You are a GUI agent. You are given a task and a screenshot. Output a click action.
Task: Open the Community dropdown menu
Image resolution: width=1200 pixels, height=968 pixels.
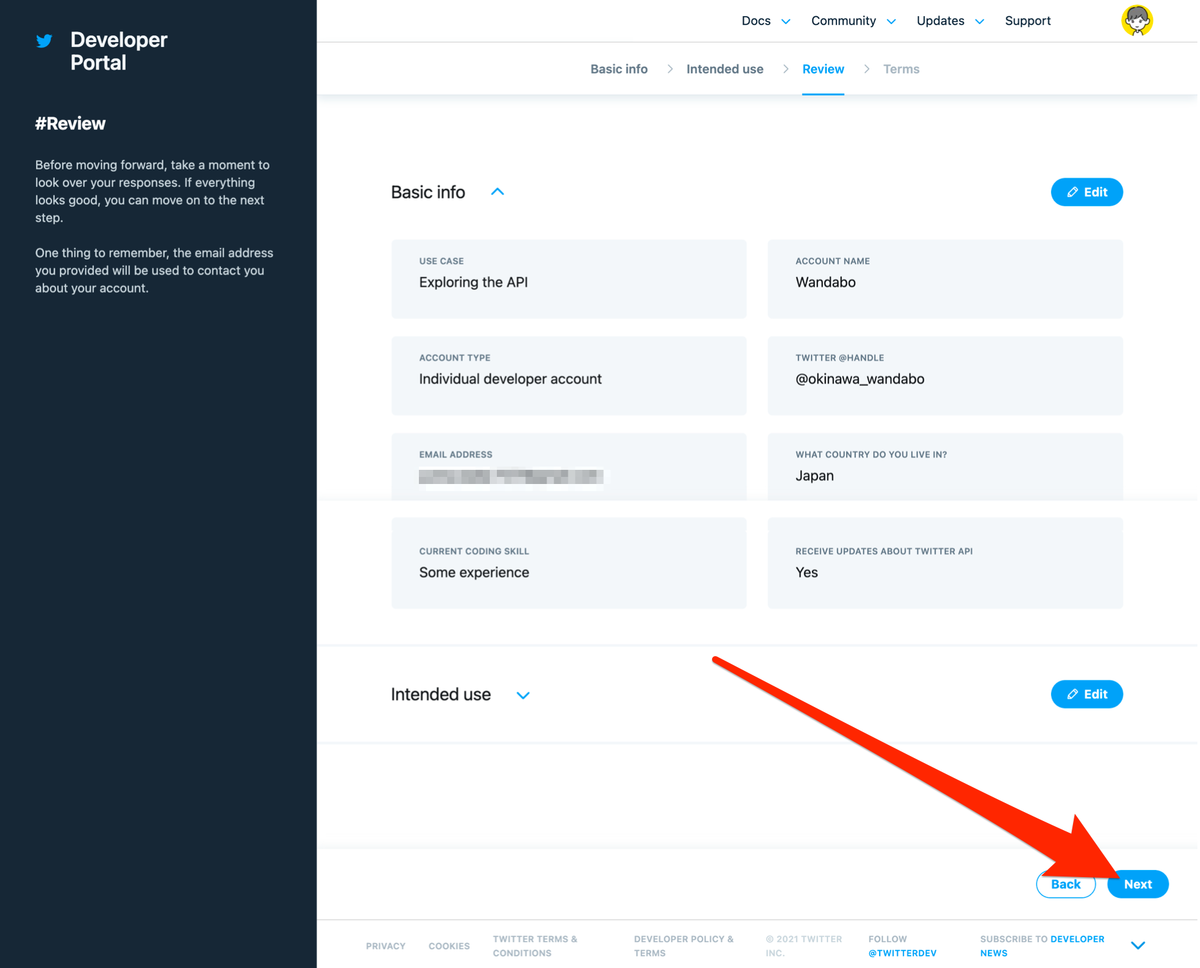[853, 21]
